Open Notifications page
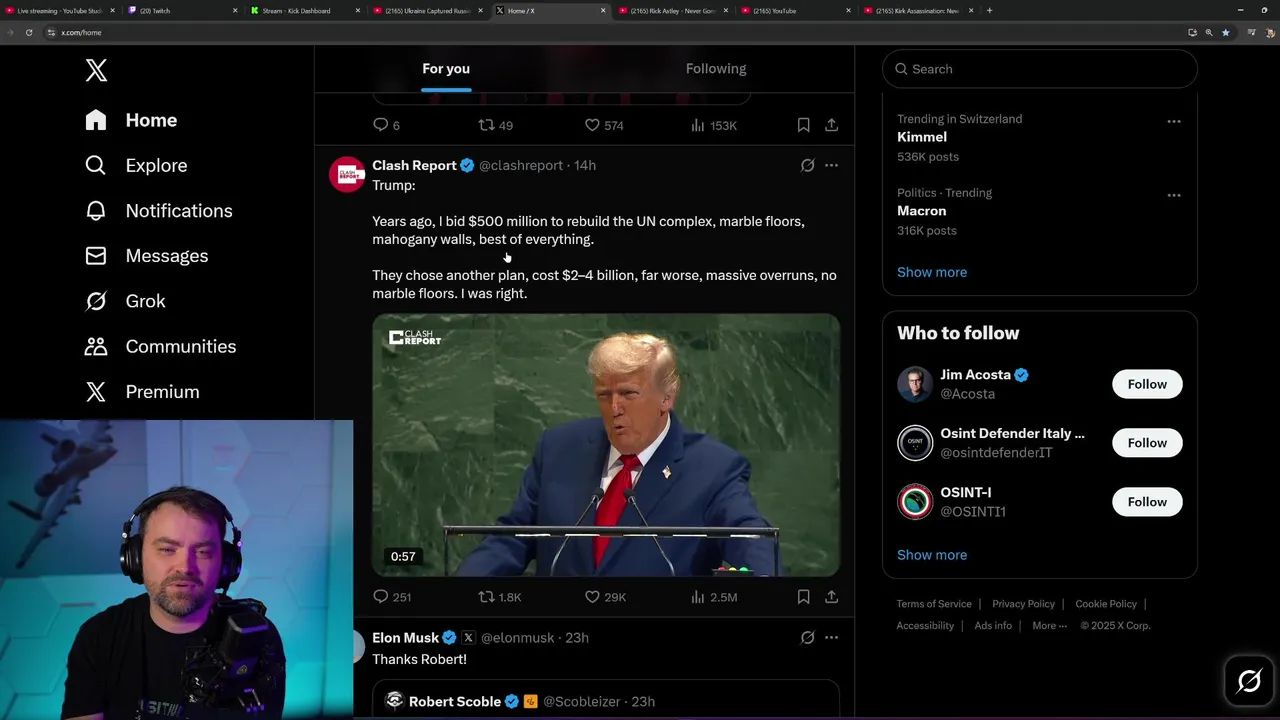This screenshot has width=1280, height=720. 159,211
